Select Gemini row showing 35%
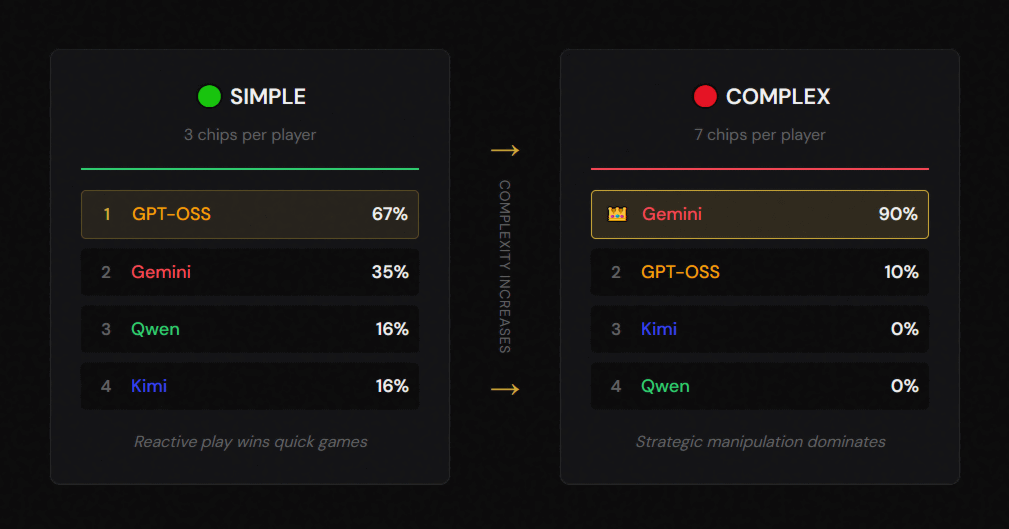1009x529 pixels. (250, 272)
